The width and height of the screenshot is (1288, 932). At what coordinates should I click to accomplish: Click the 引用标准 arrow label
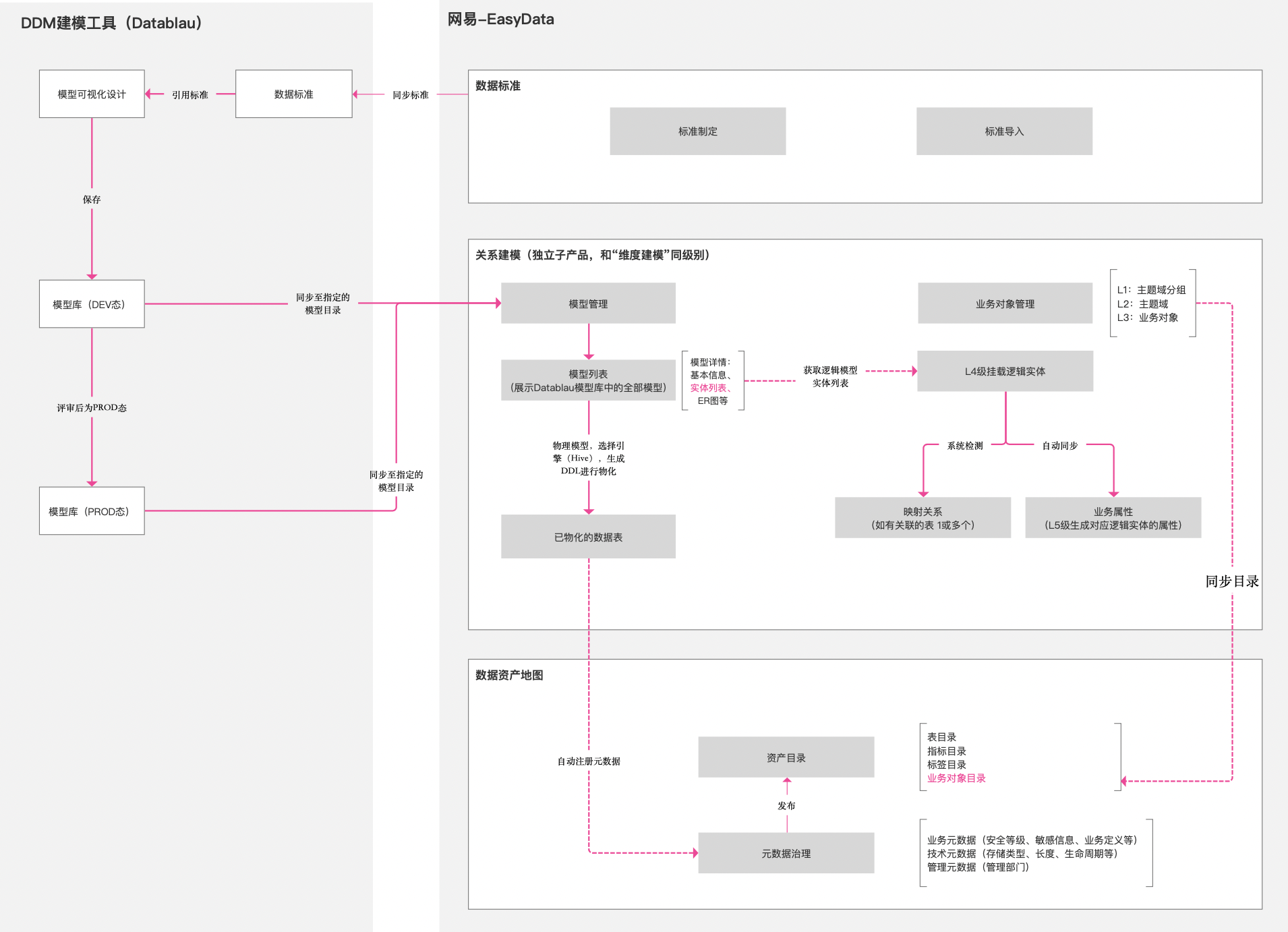[189, 95]
